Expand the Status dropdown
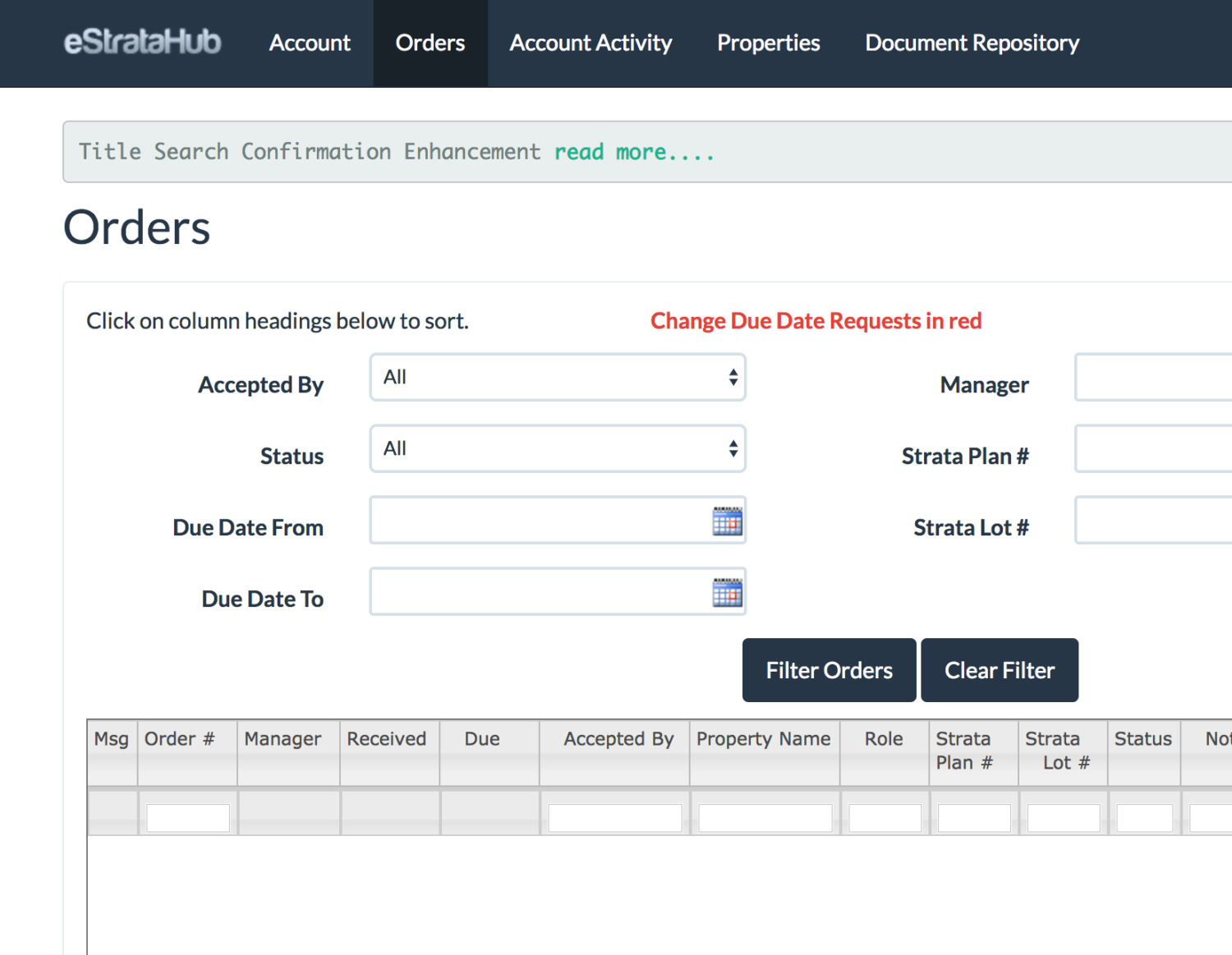Screen dimensions: 1232x955 coord(558,448)
